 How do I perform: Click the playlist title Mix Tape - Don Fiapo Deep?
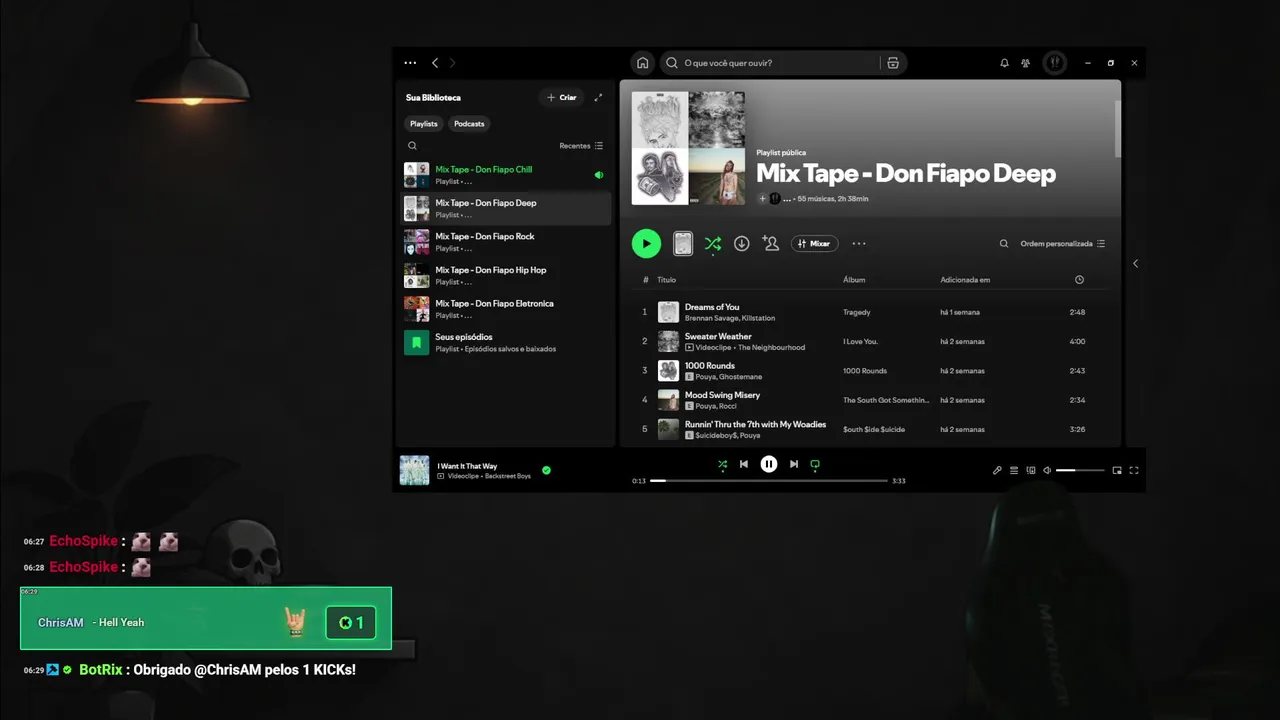[906, 173]
